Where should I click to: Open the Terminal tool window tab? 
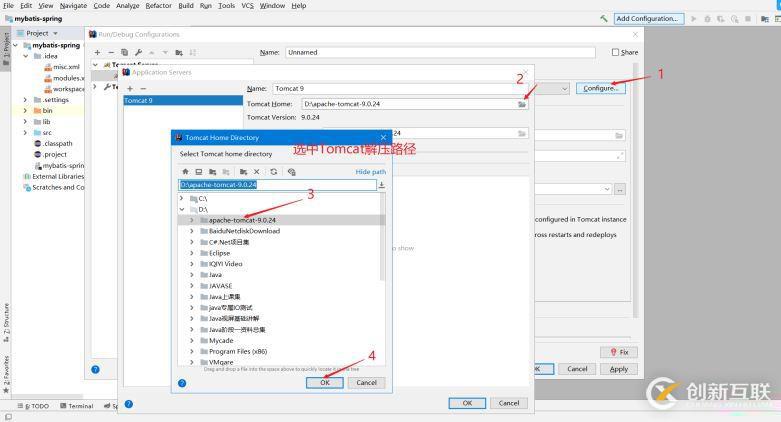click(77, 406)
